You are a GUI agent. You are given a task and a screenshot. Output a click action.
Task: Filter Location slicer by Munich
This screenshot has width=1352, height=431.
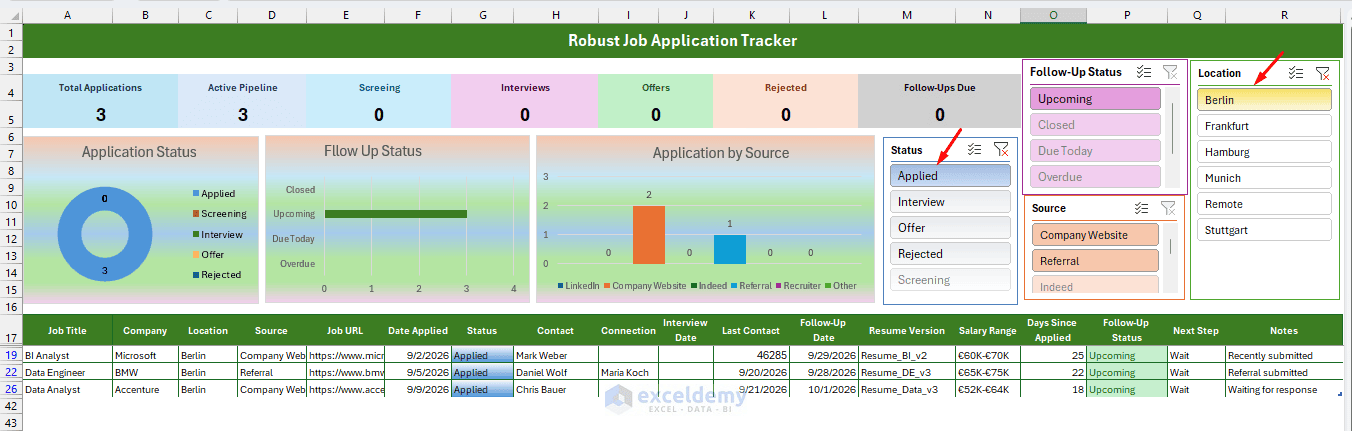point(1264,178)
